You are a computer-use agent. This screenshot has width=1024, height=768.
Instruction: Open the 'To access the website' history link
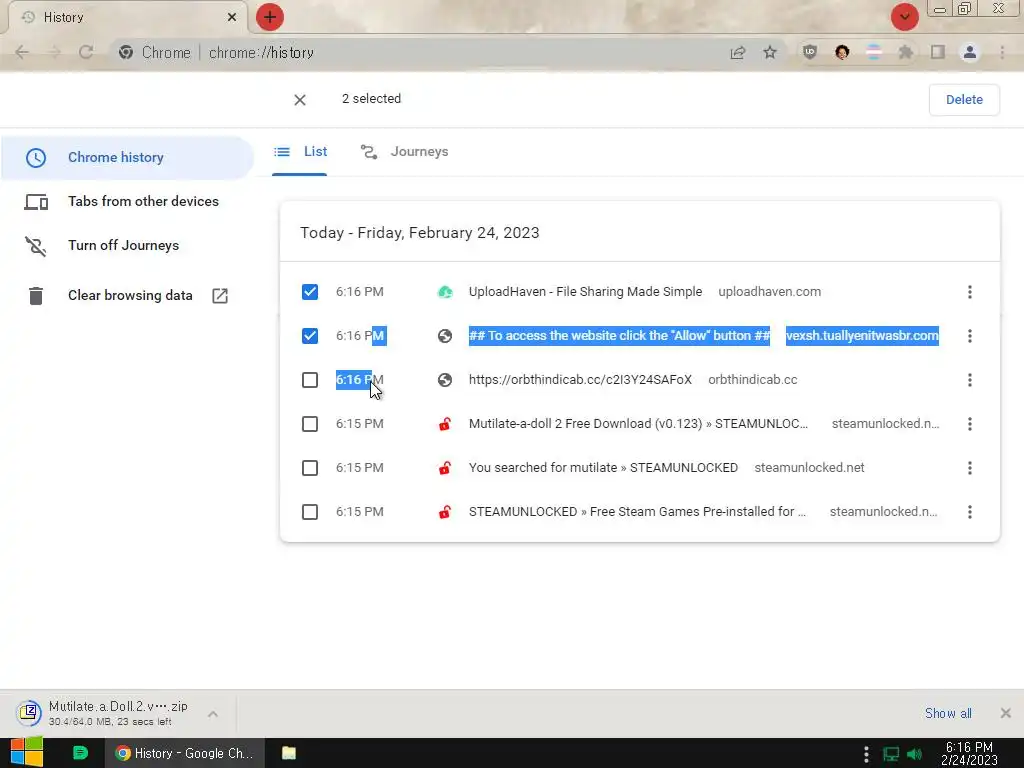[619, 336]
